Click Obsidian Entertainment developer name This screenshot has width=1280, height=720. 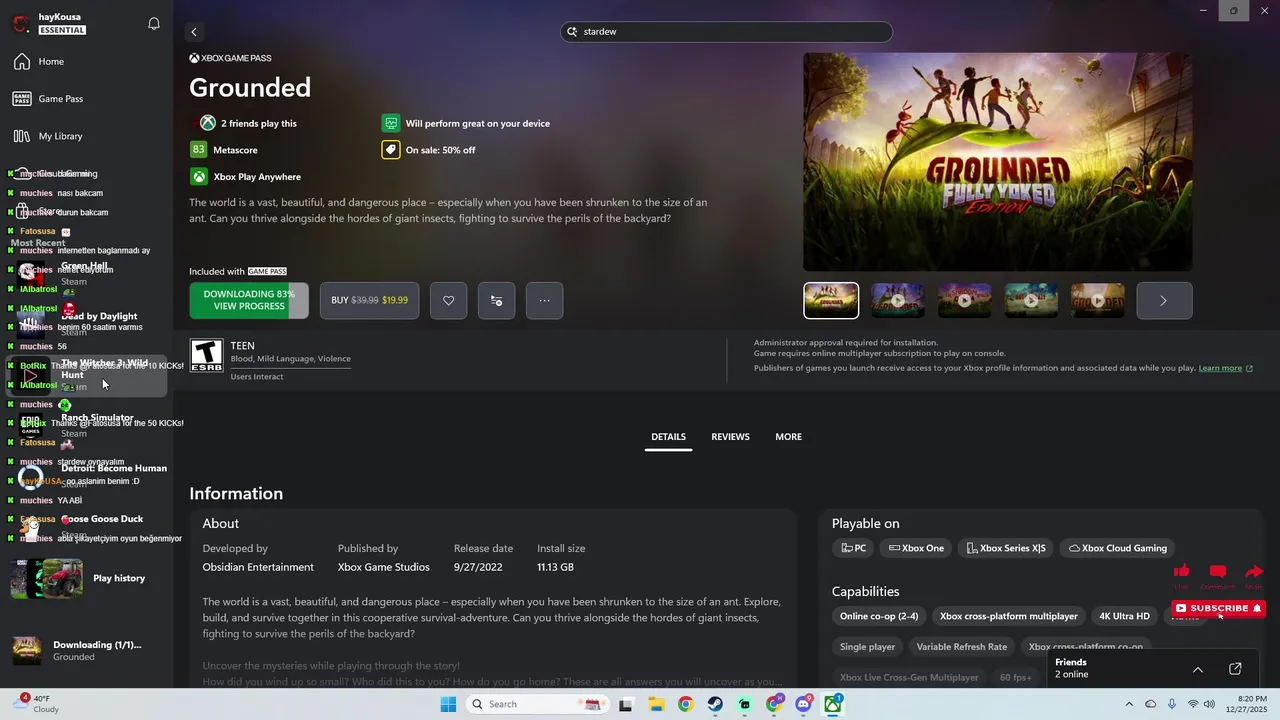(x=258, y=567)
